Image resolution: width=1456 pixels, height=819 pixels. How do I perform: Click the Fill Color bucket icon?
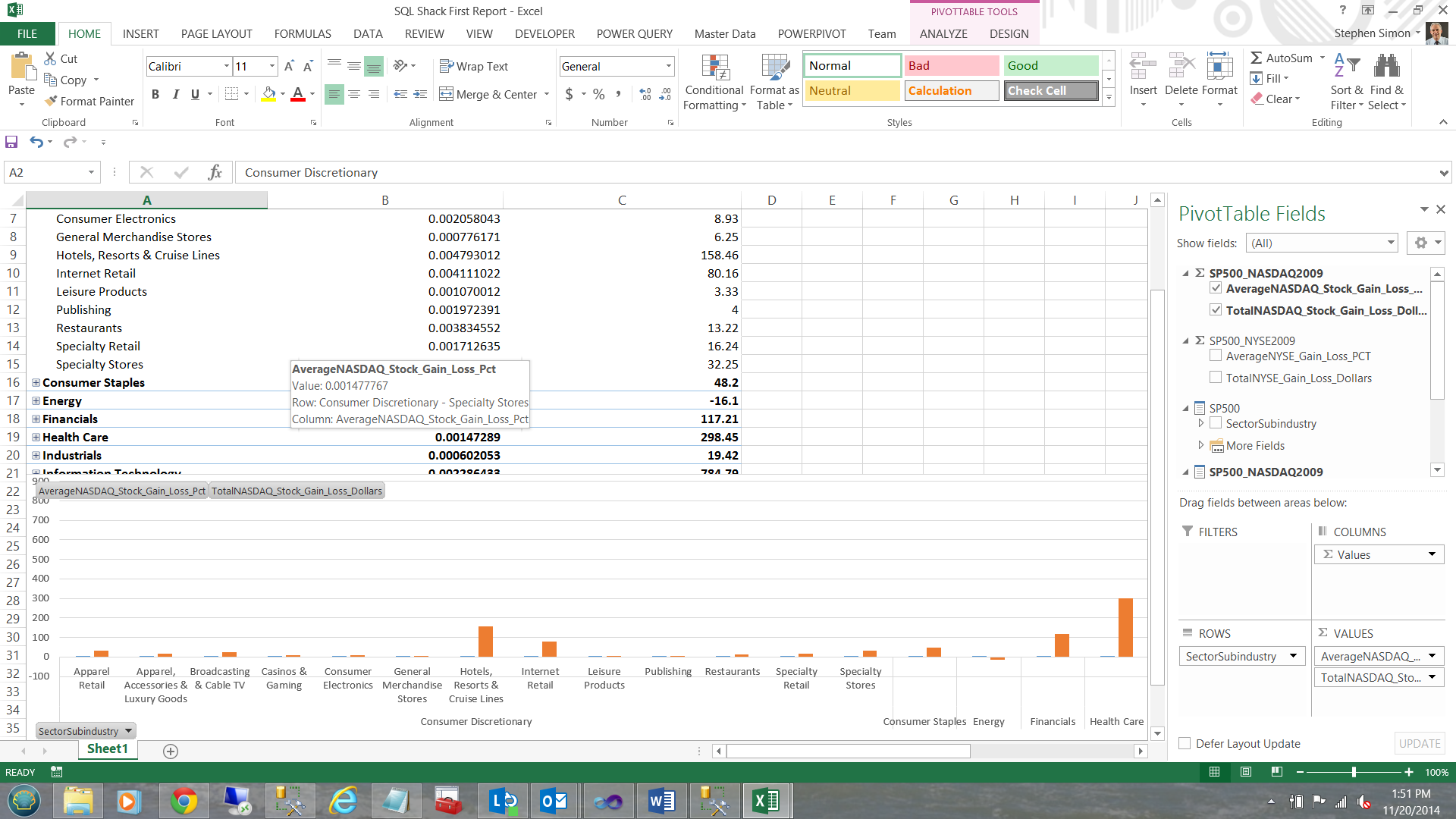pyautogui.click(x=268, y=94)
